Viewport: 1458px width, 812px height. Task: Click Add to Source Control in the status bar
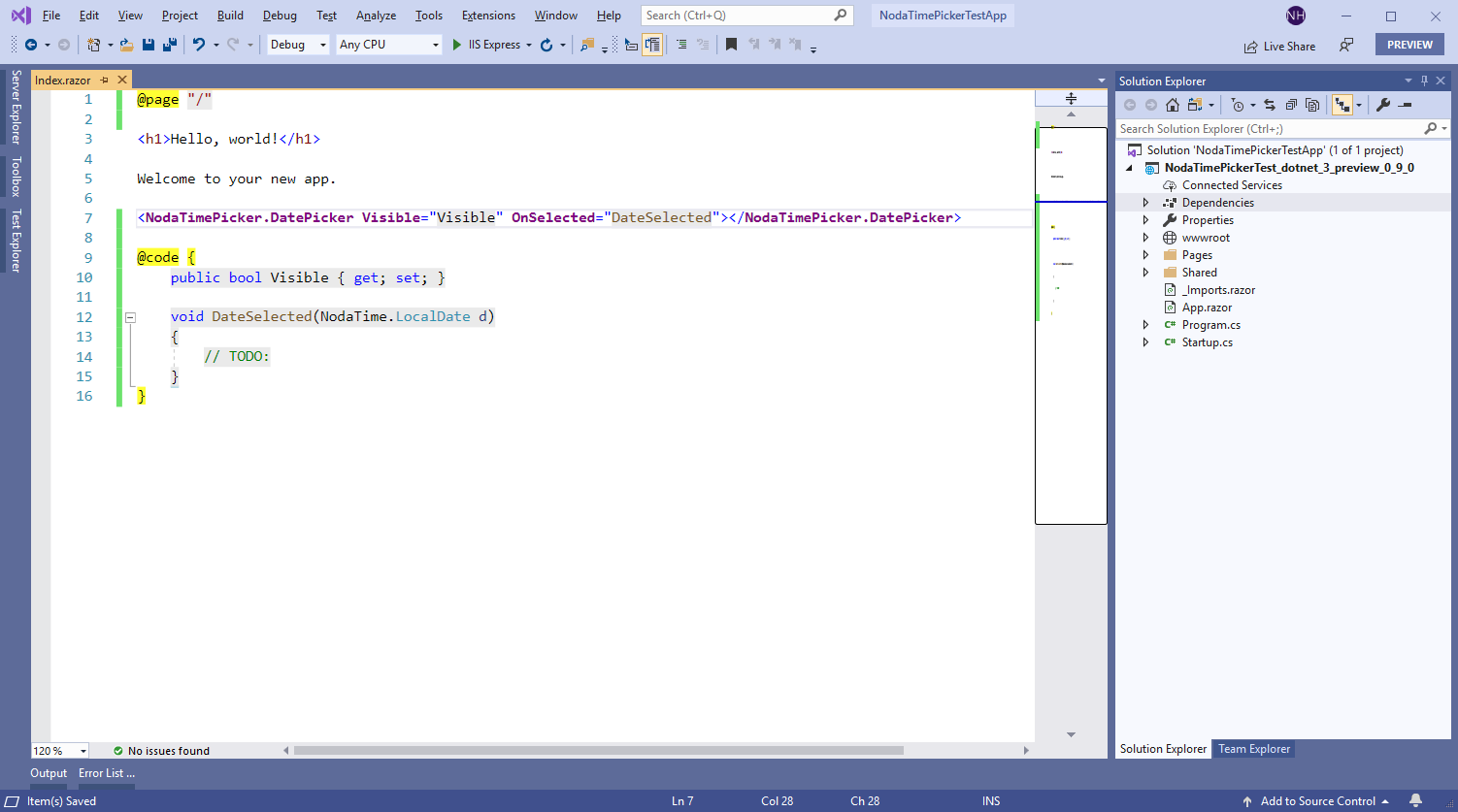(x=1318, y=800)
